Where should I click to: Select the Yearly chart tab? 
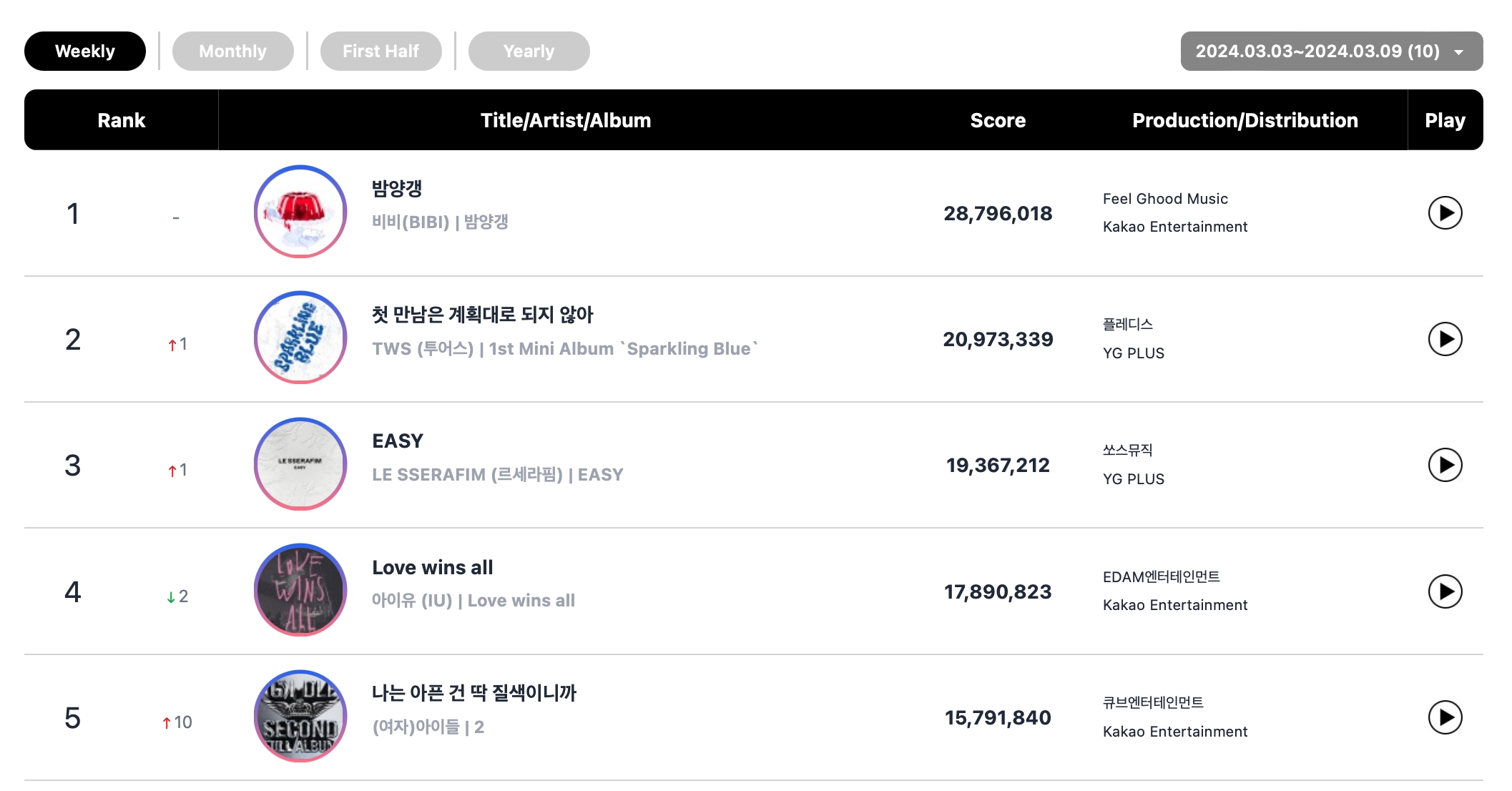529,51
